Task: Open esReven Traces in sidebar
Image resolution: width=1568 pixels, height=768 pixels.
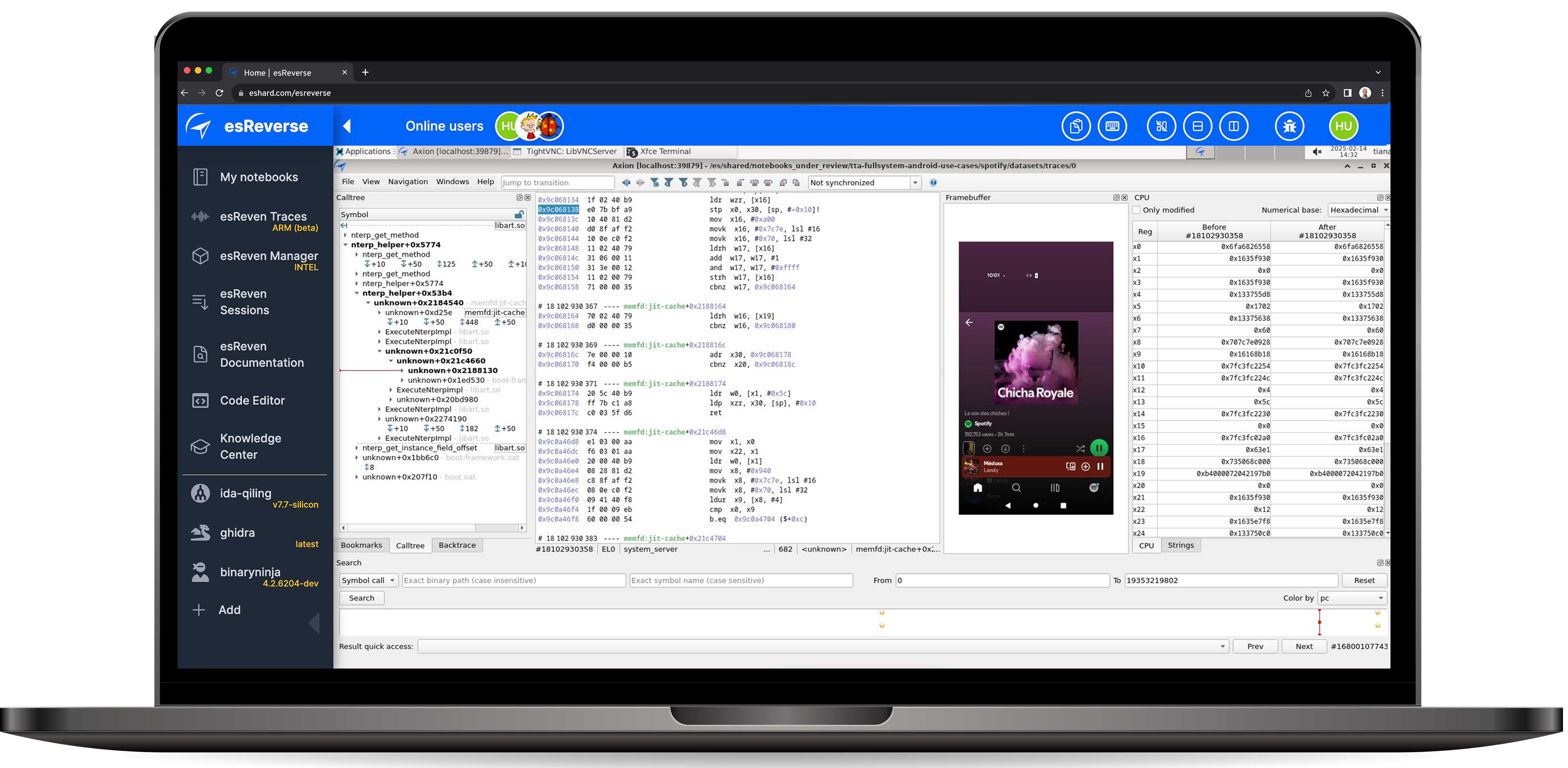Action: (263, 217)
